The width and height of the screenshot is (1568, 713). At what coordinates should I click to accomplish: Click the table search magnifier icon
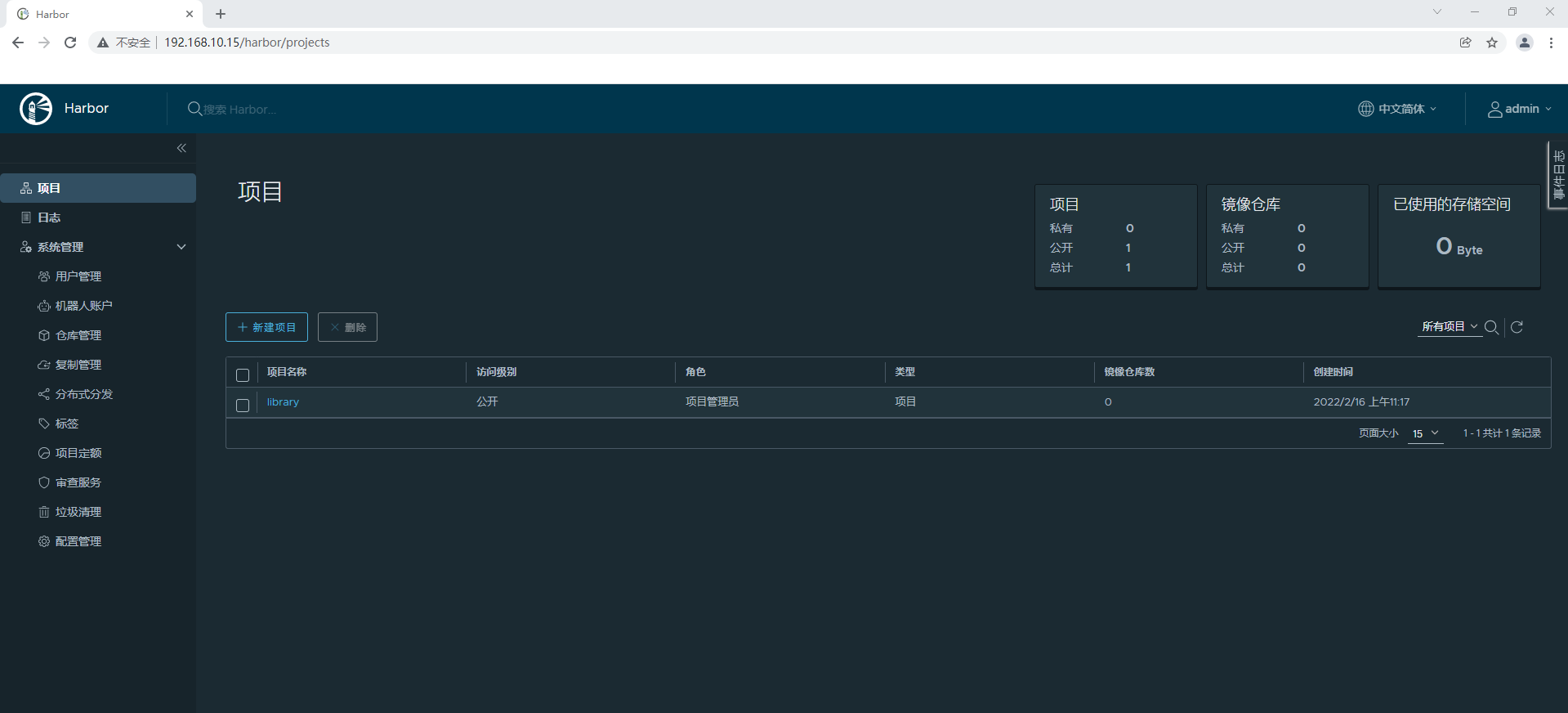pyautogui.click(x=1491, y=327)
